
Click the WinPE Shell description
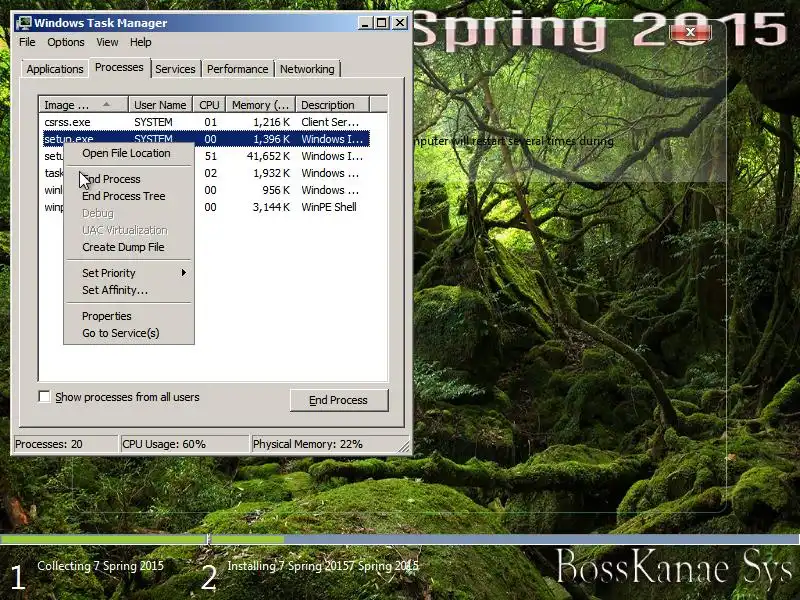(x=329, y=207)
